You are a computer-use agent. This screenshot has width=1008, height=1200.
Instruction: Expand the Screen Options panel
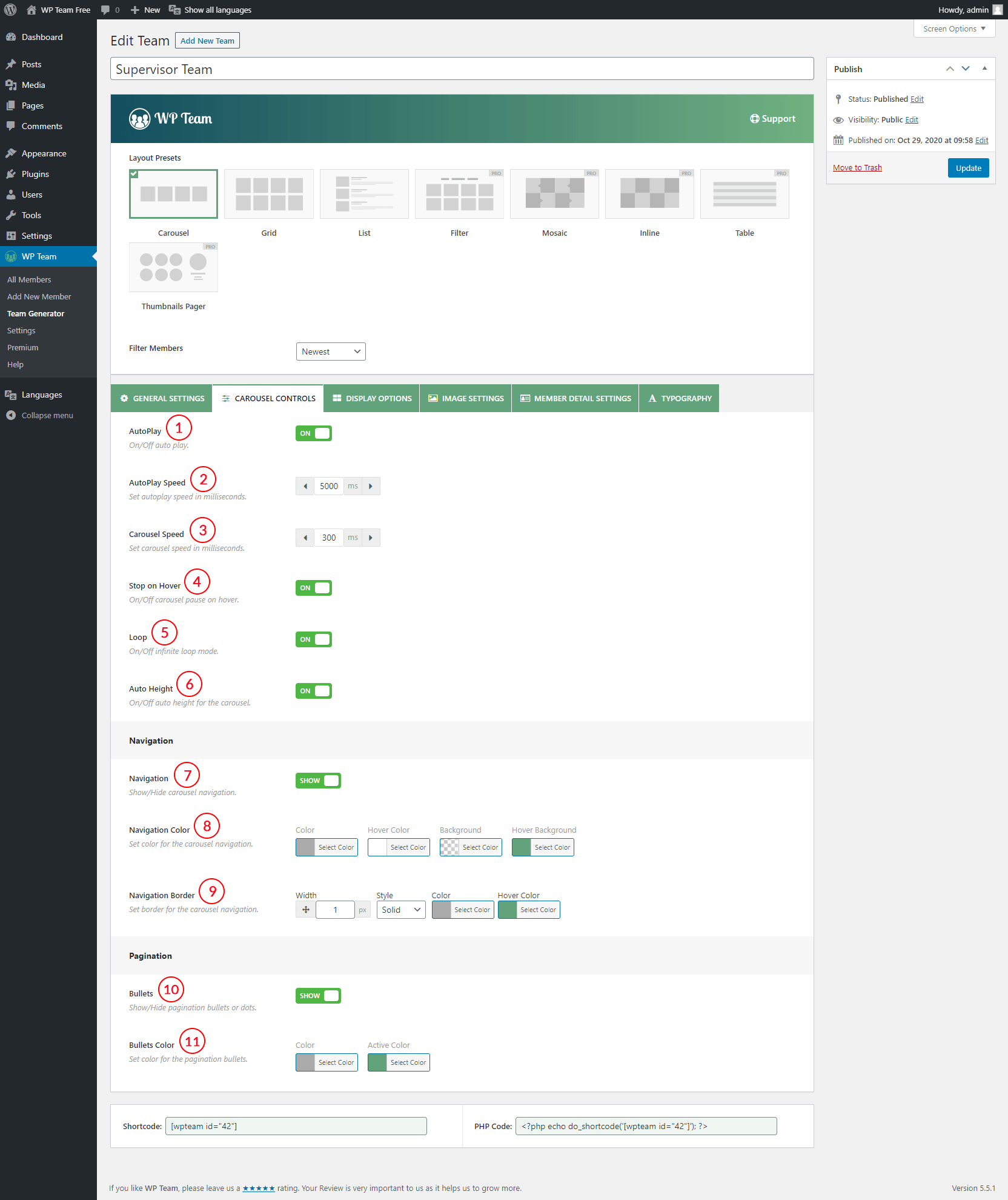tap(953, 28)
